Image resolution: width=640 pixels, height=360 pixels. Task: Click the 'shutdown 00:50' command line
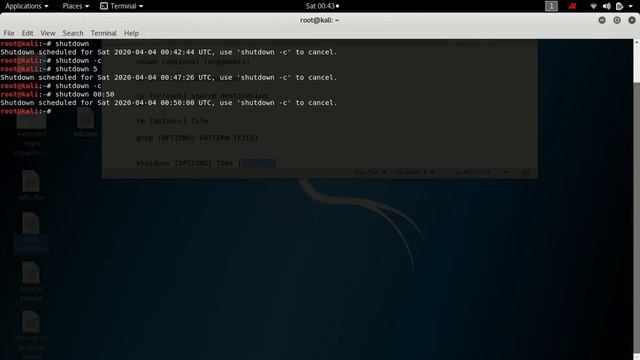pos(57,94)
